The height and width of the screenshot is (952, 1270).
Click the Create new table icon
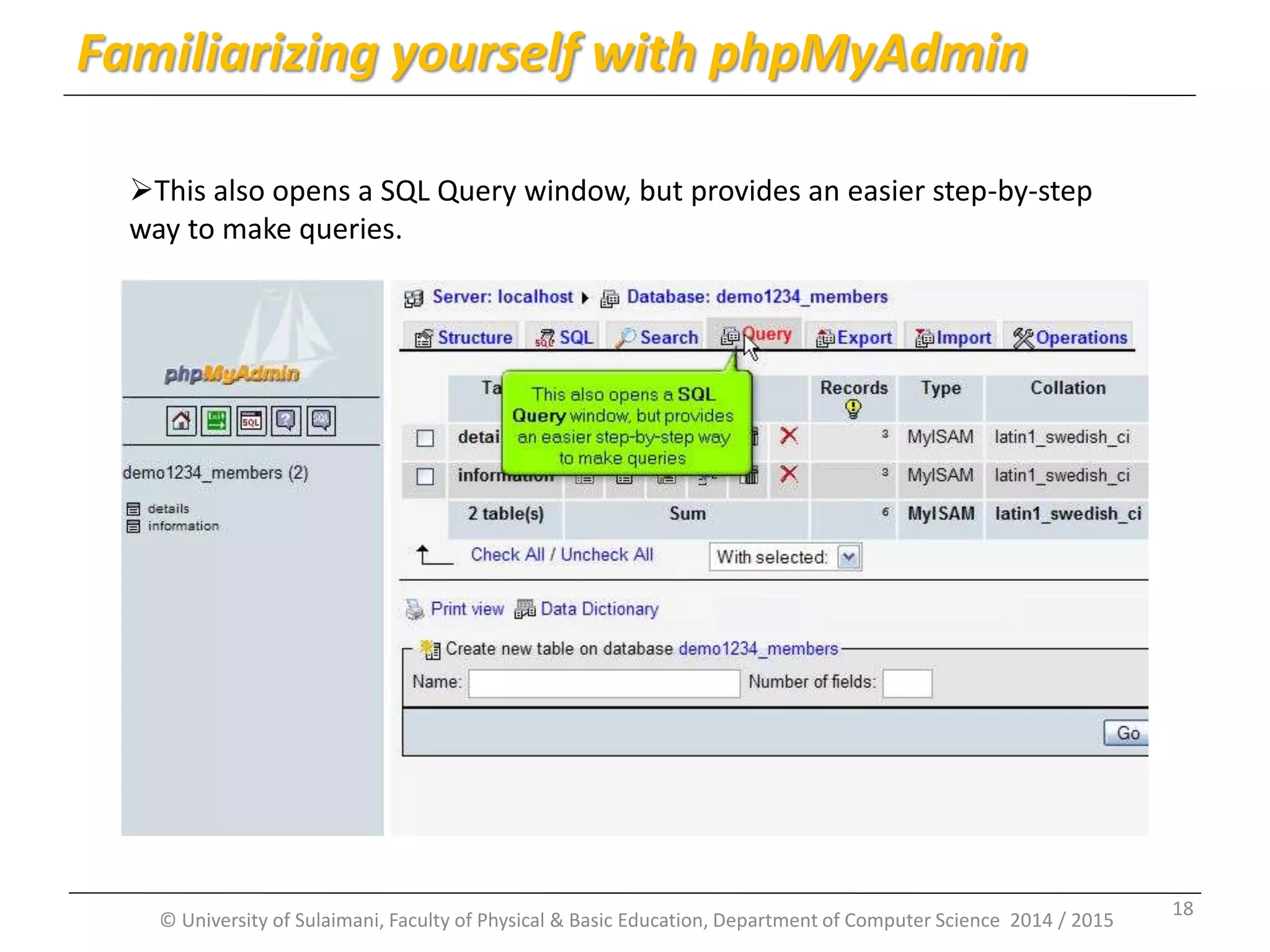coord(430,650)
